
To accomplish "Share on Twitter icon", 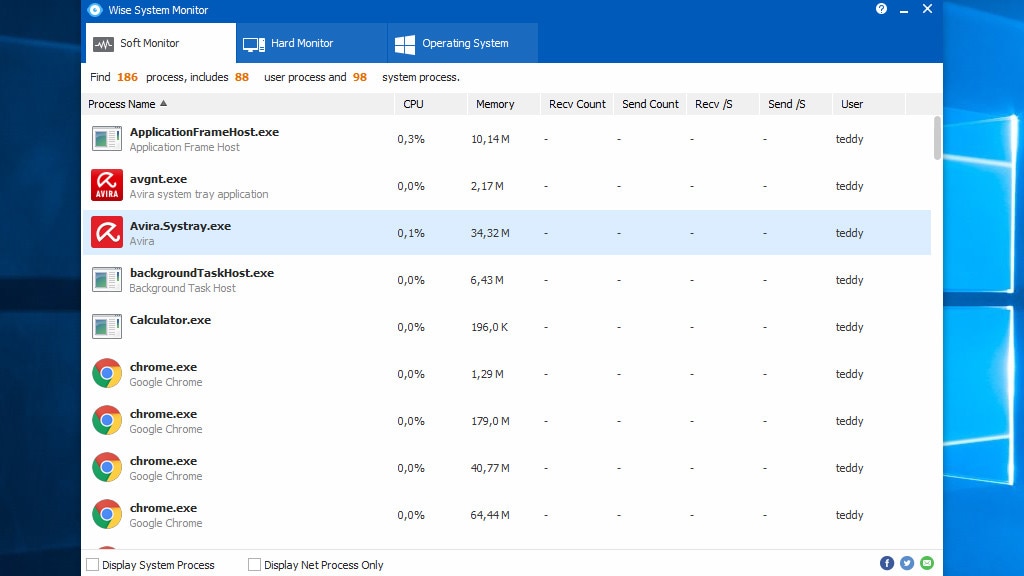I will point(907,563).
